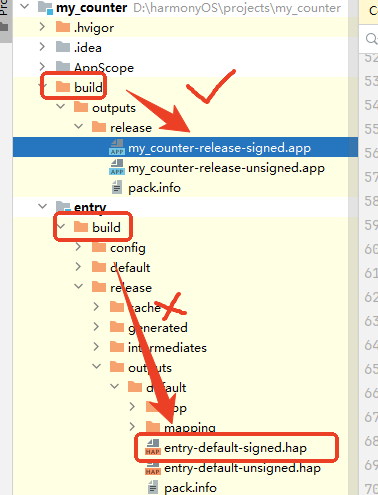Viewport: 378px width, 495px height.
Task: Select entry-default-unsigned.hap file
Action: click(x=242, y=468)
